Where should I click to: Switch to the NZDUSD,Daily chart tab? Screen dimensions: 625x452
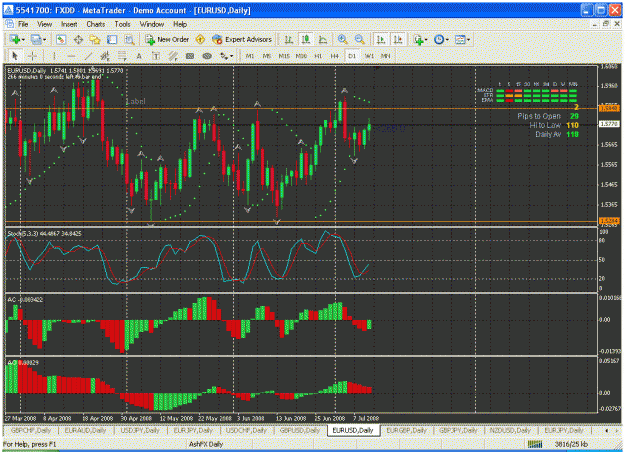510,430
